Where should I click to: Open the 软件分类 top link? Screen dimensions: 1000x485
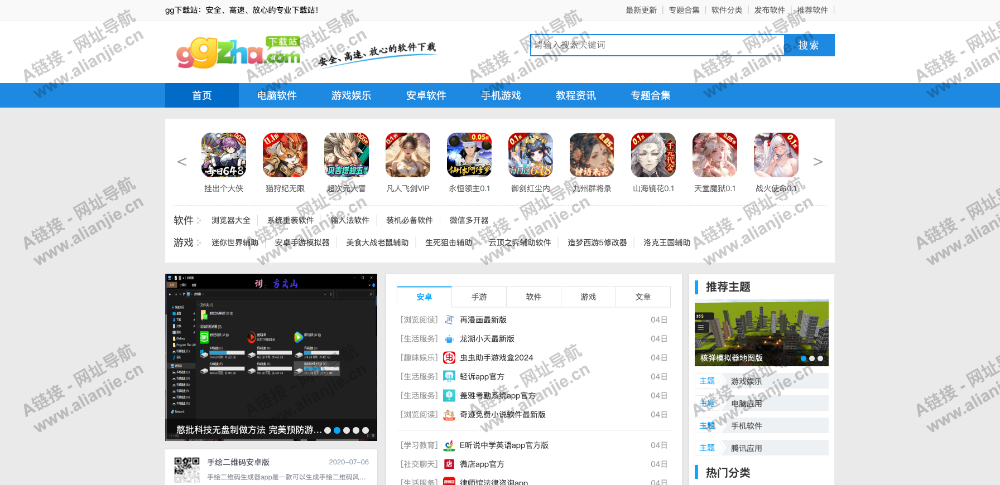[x=726, y=10]
